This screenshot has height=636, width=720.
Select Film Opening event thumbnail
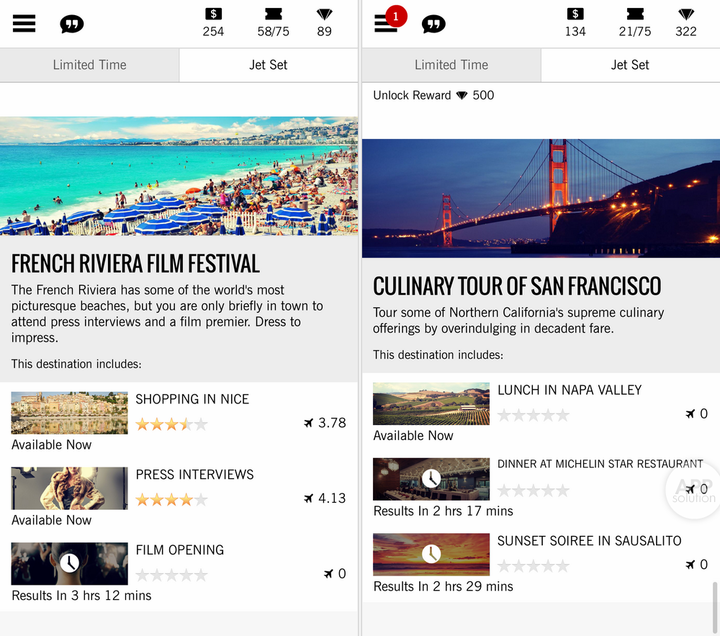[69, 563]
